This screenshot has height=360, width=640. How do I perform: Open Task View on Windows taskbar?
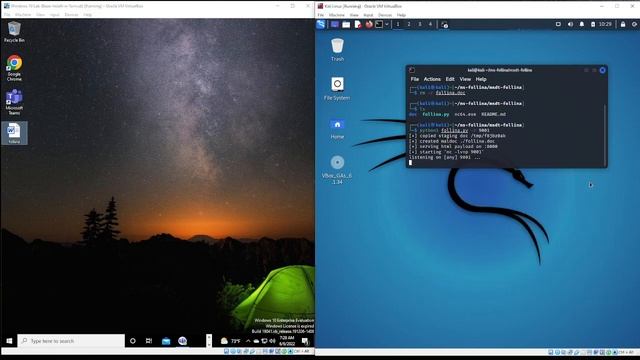tap(149, 341)
